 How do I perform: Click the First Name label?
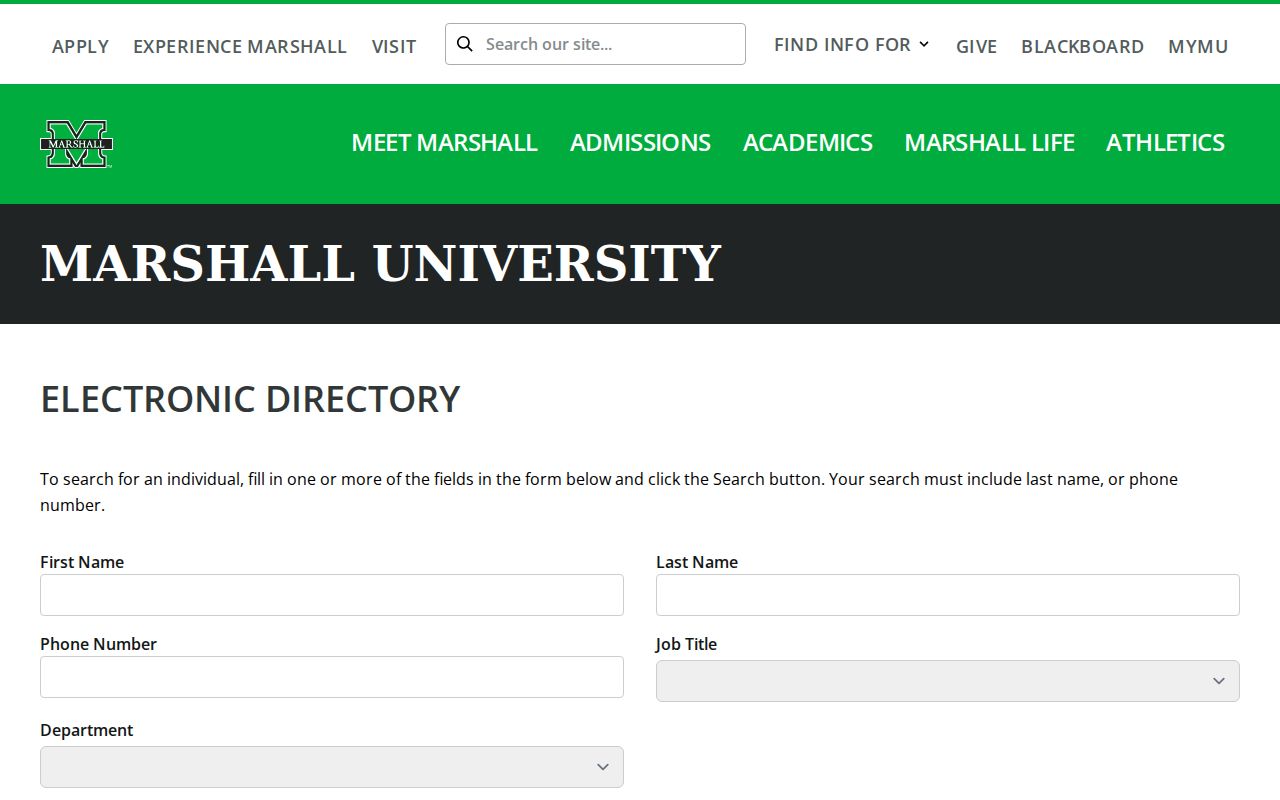(x=82, y=562)
